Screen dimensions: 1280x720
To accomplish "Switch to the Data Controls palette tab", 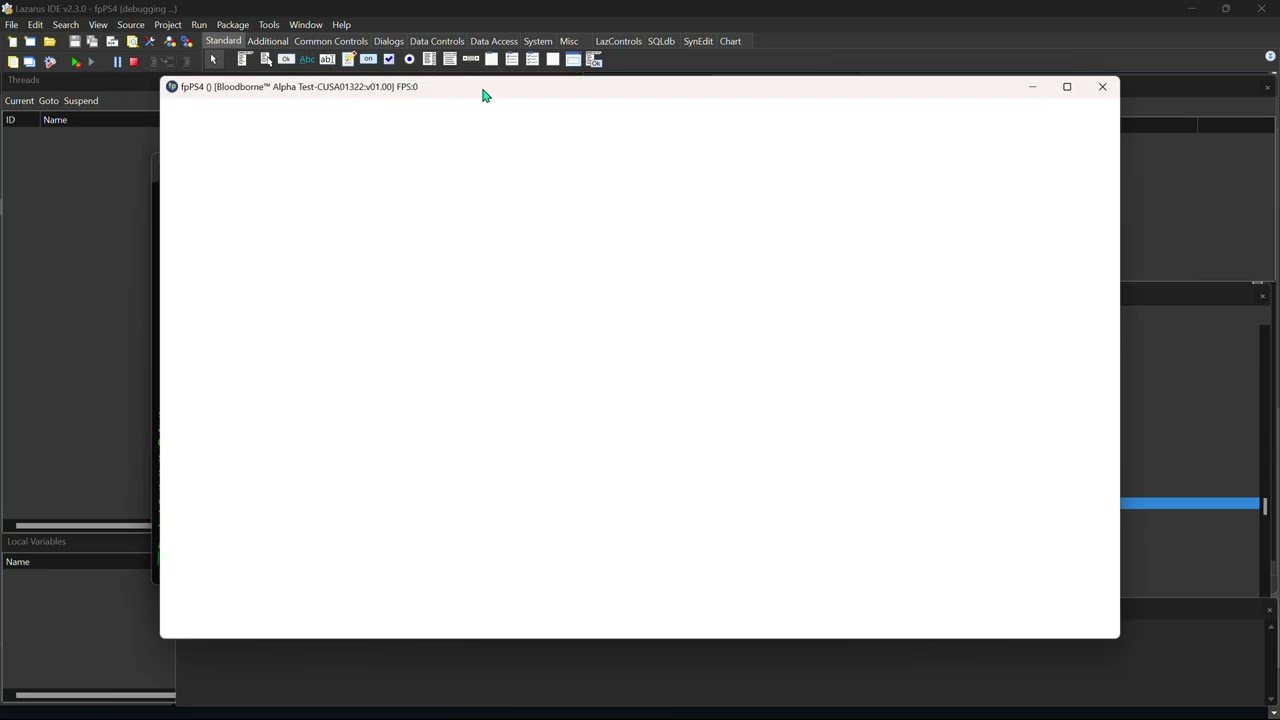I will (437, 41).
